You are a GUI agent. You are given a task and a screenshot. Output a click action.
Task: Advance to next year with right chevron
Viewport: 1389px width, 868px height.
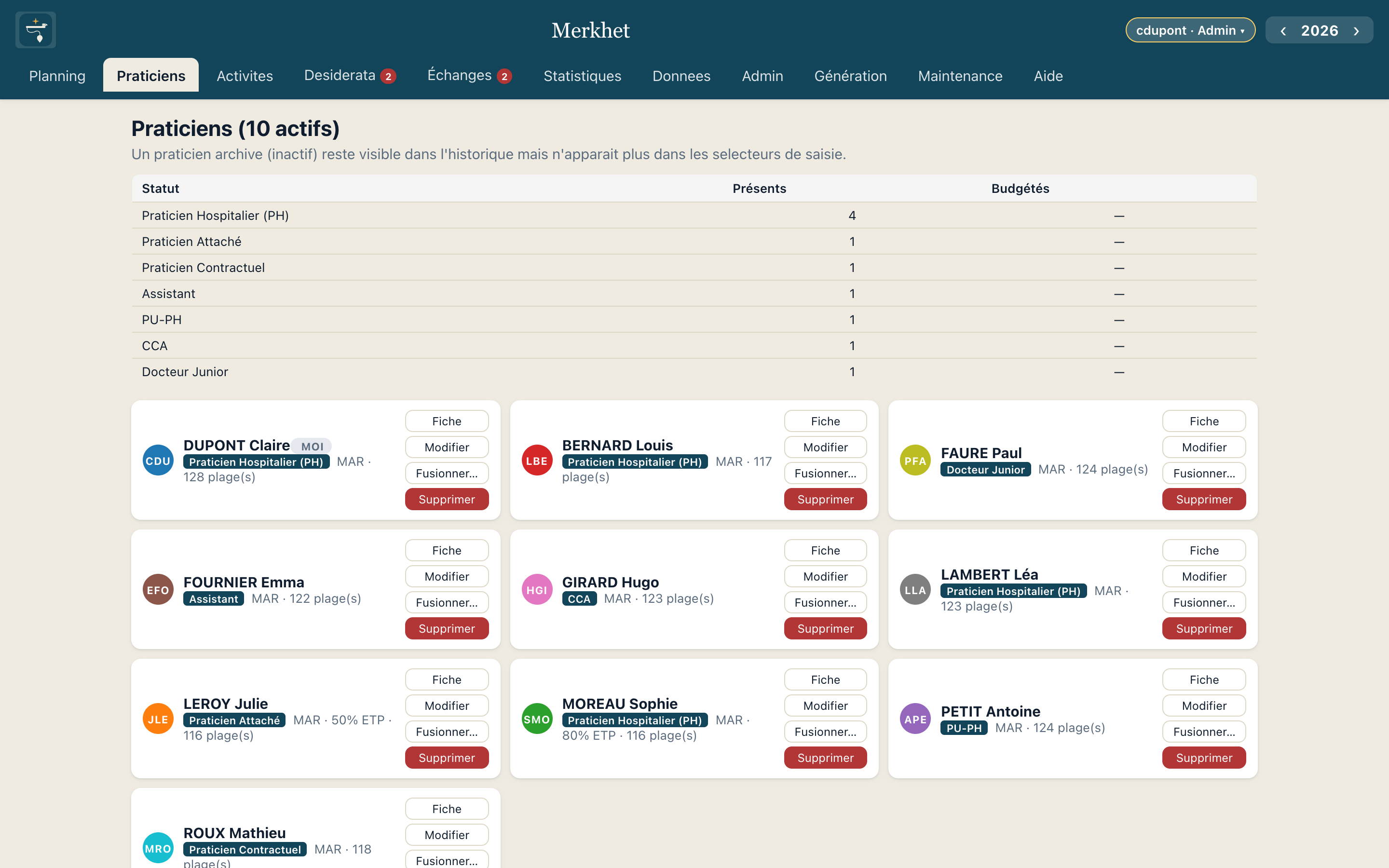tap(1356, 31)
